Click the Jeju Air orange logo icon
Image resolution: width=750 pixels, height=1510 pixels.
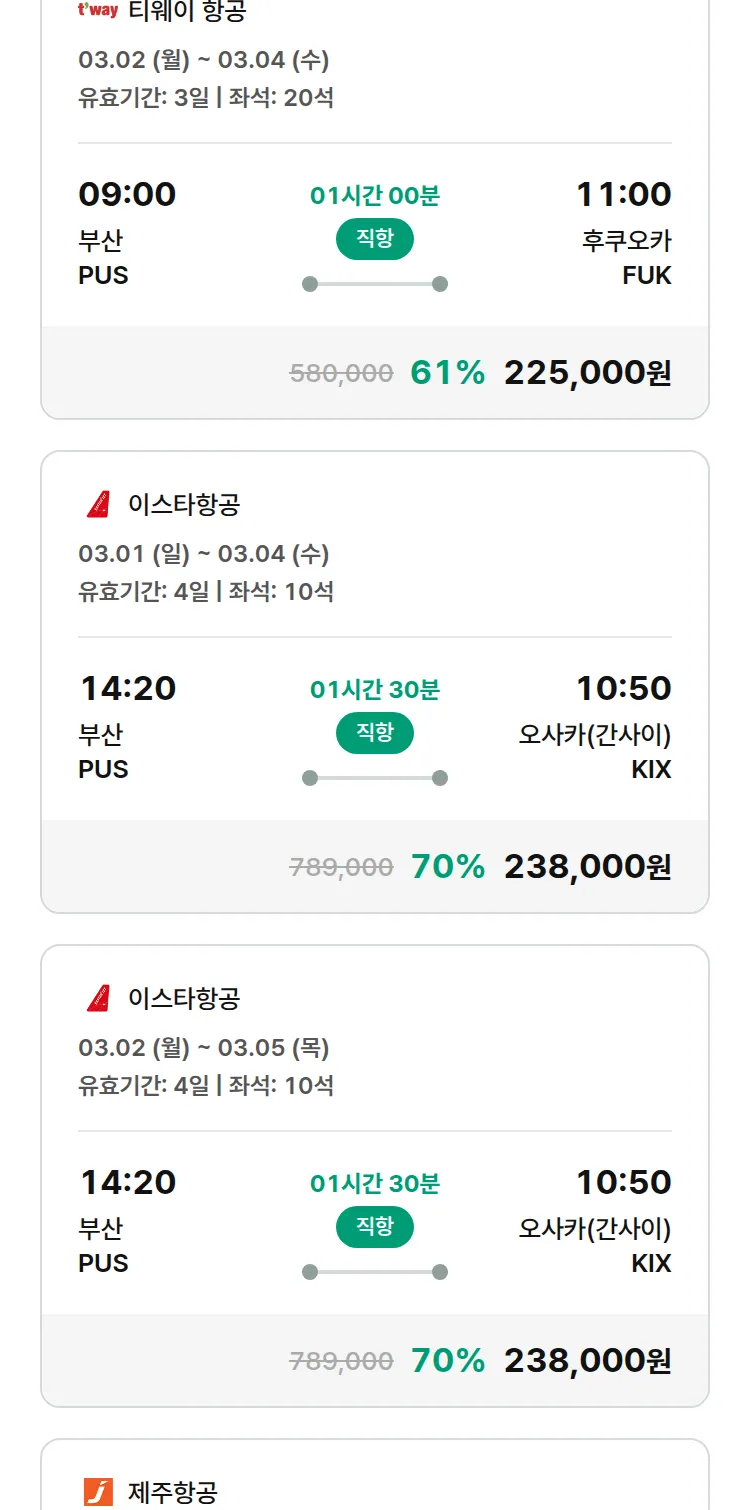point(98,1492)
